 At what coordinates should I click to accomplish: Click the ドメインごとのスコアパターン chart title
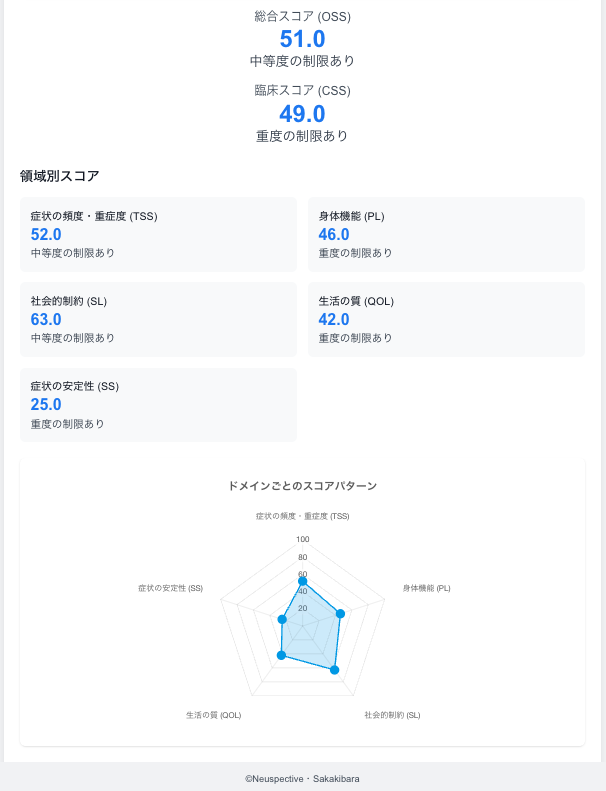tap(302, 486)
